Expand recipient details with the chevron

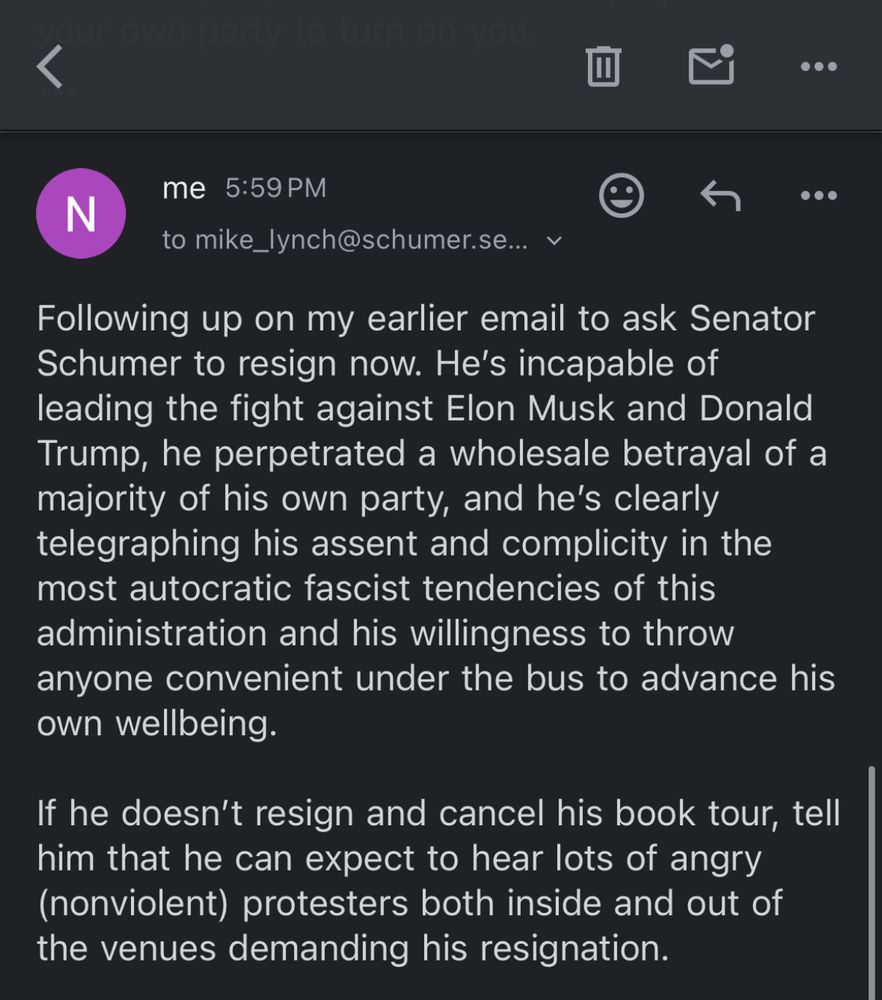tap(555, 240)
